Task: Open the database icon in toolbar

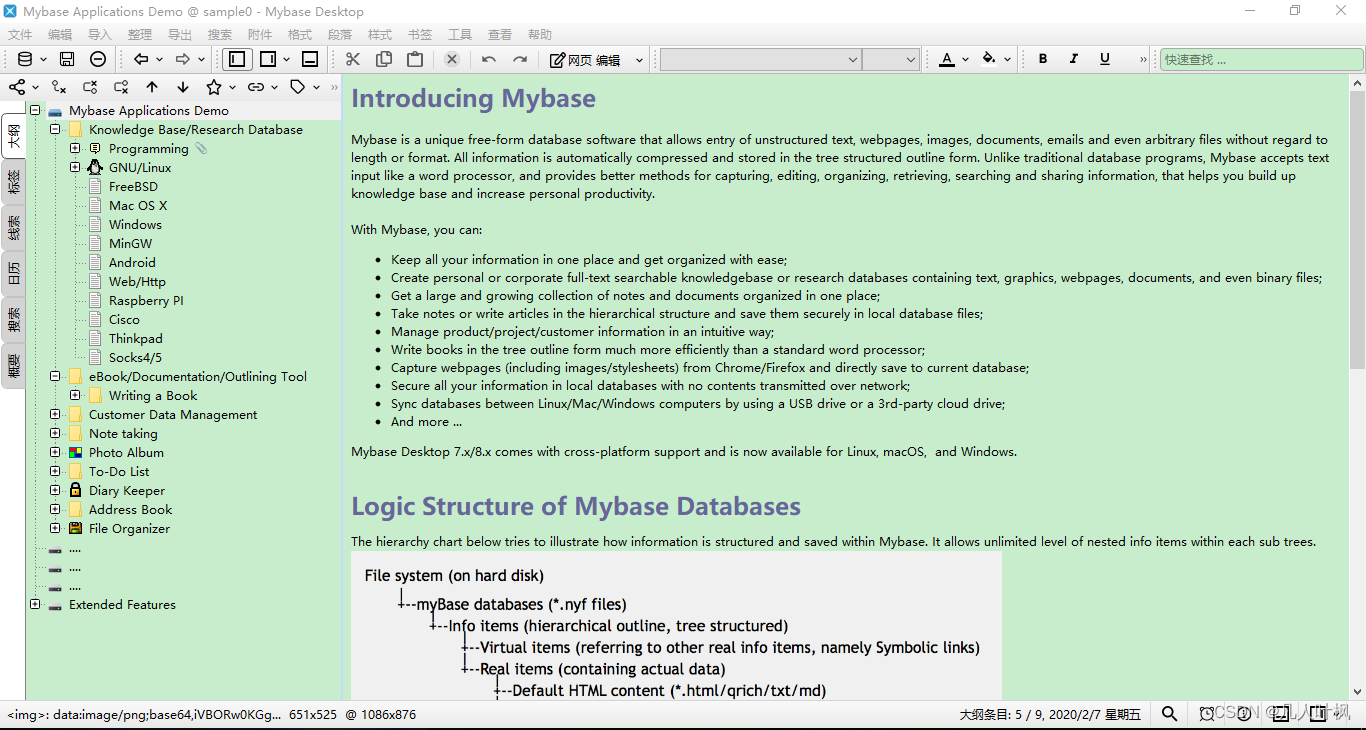Action: coord(25,59)
